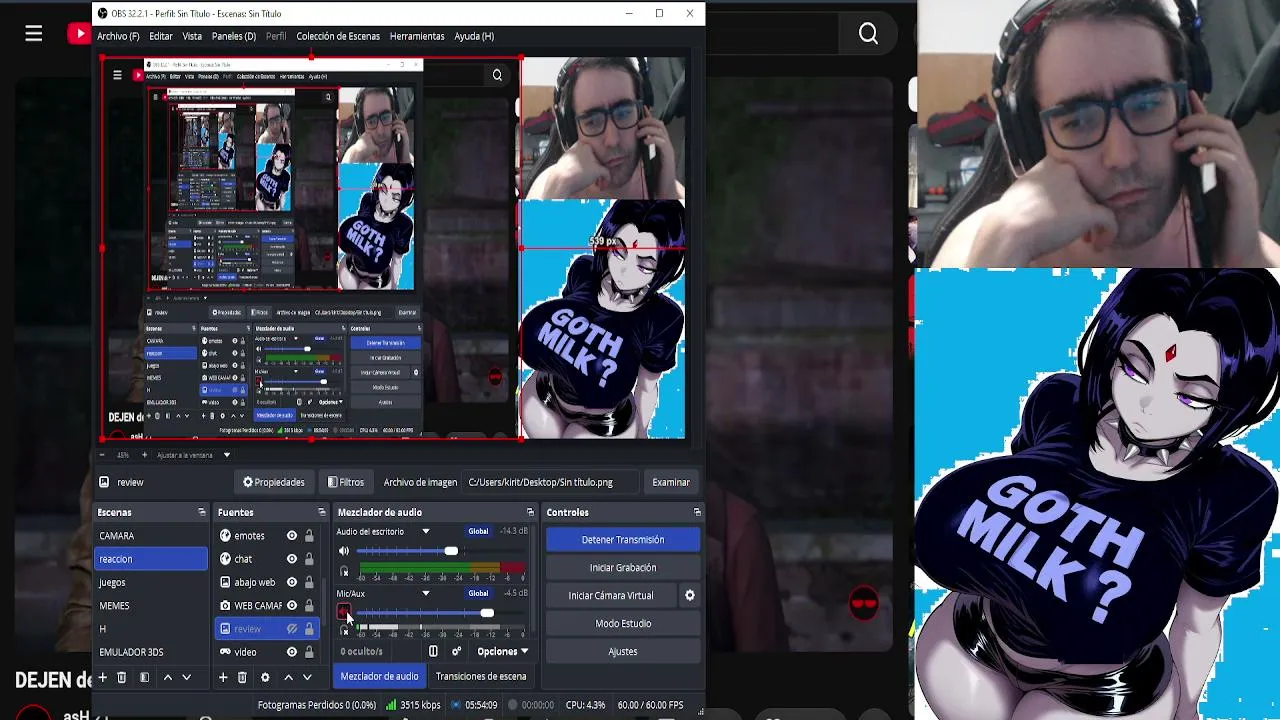Image resolution: width=1280 pixels, height=720 pixels.
Task: Switch to Mezclador de audio tab
Action: pyautogui.click(x=379, y=677)
